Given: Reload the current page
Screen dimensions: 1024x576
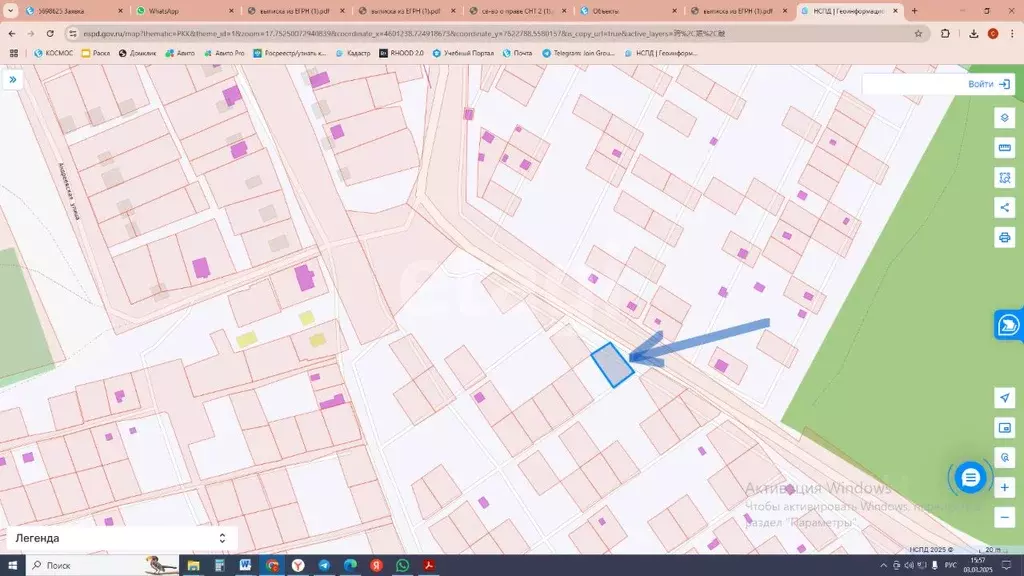Looking at the screenshot, I should [50, 33].
